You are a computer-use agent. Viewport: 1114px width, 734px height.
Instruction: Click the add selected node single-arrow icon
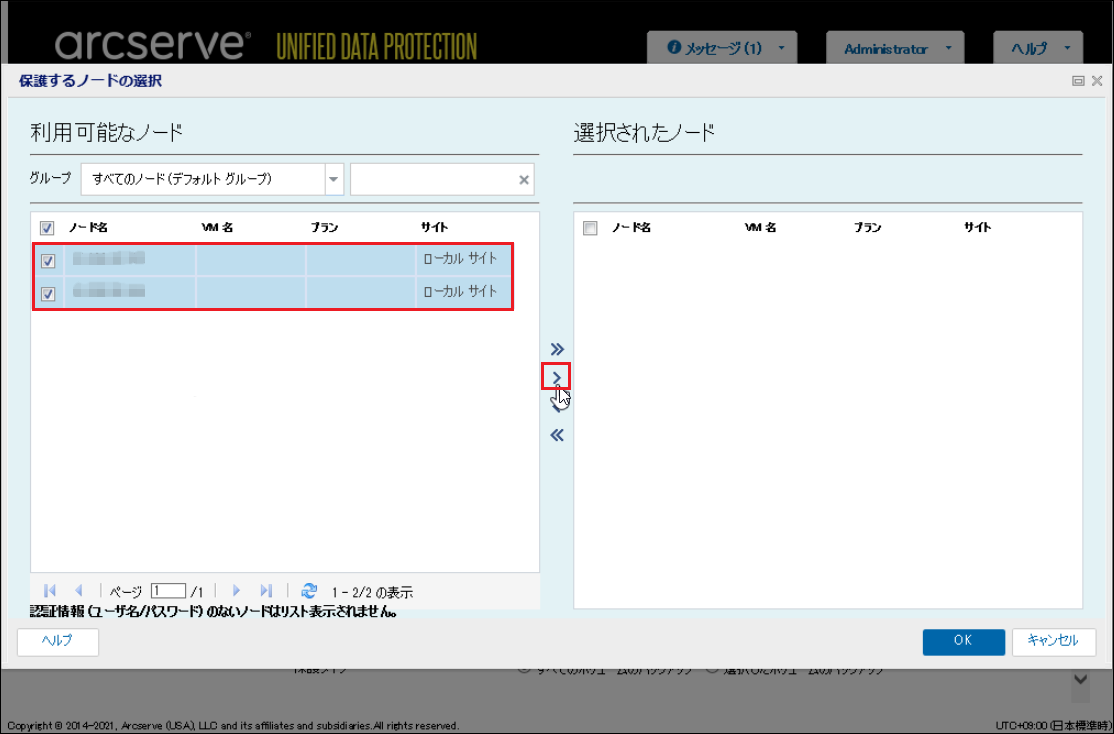(x=557, y=376)
